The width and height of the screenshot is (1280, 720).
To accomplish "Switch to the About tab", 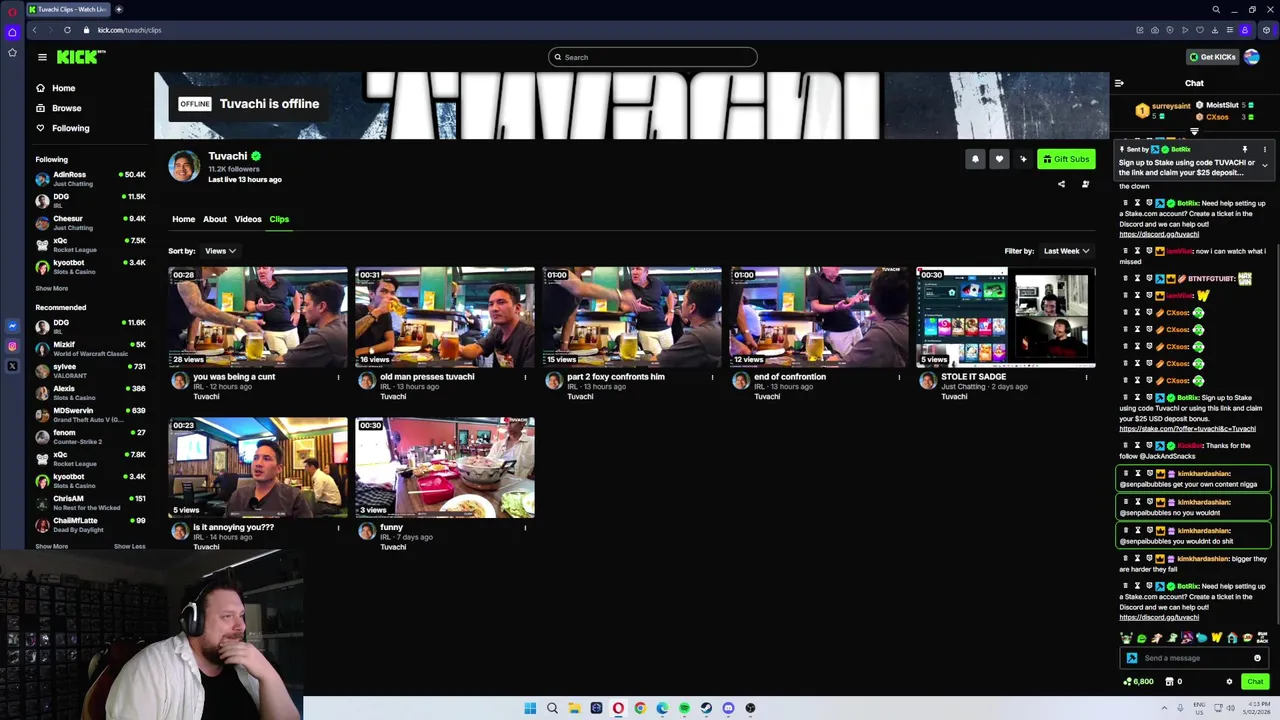I will [215, 219].
